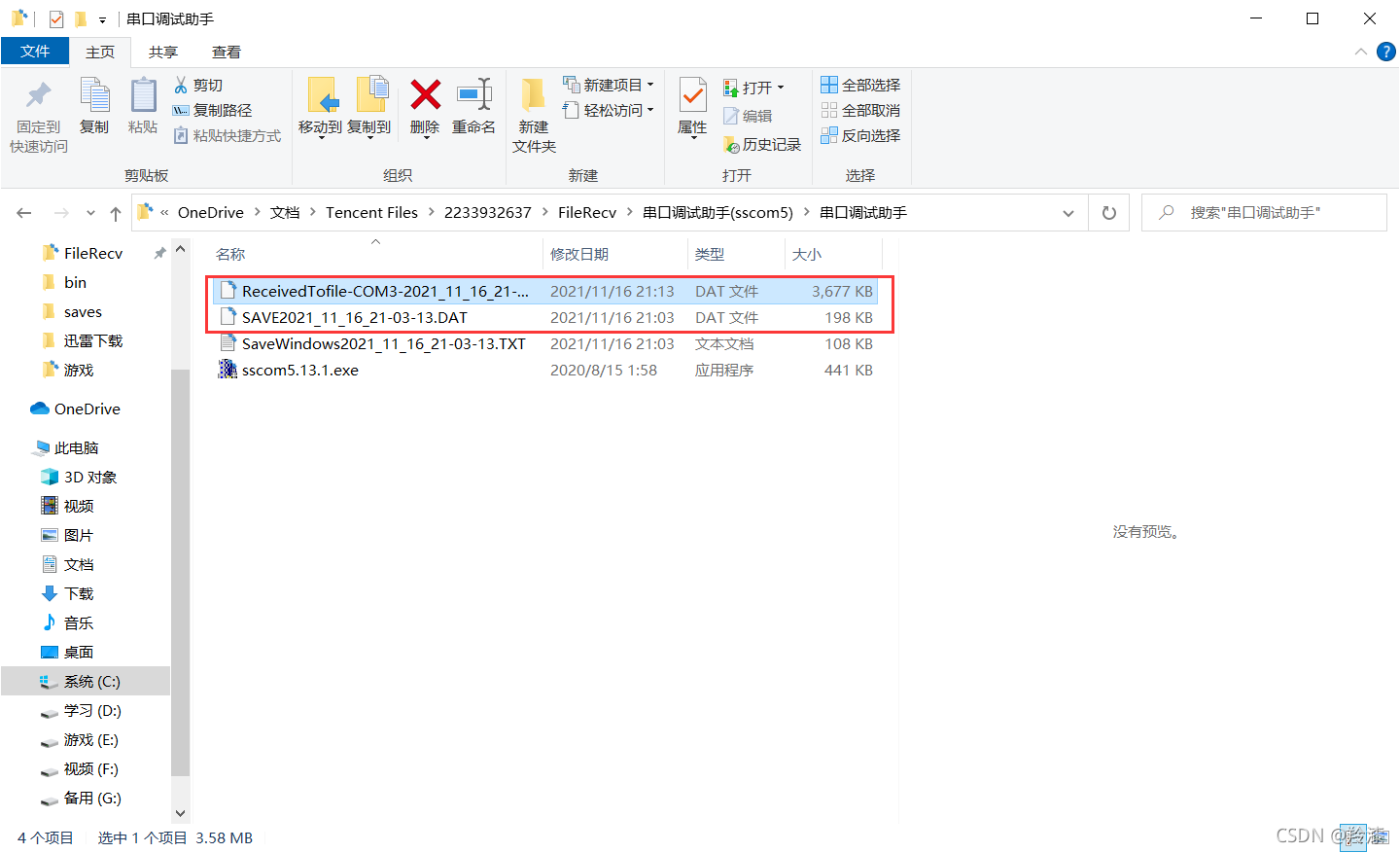Click the Copy icon in ribbon

coord(94,95)
